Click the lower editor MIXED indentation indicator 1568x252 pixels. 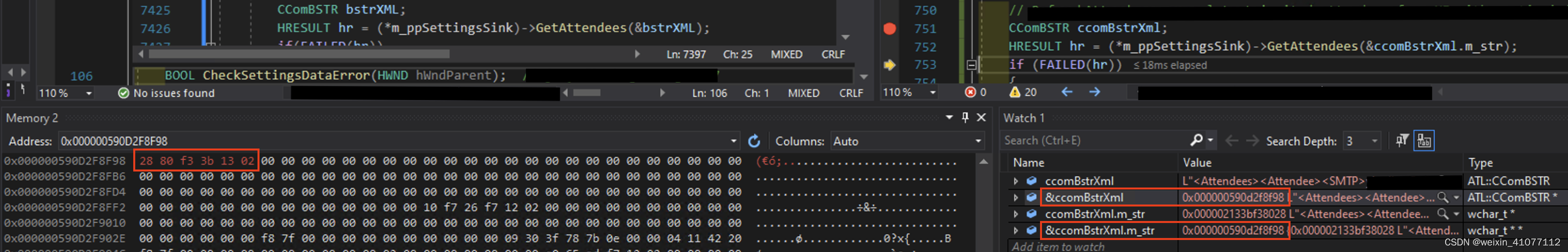pos(803,92)
